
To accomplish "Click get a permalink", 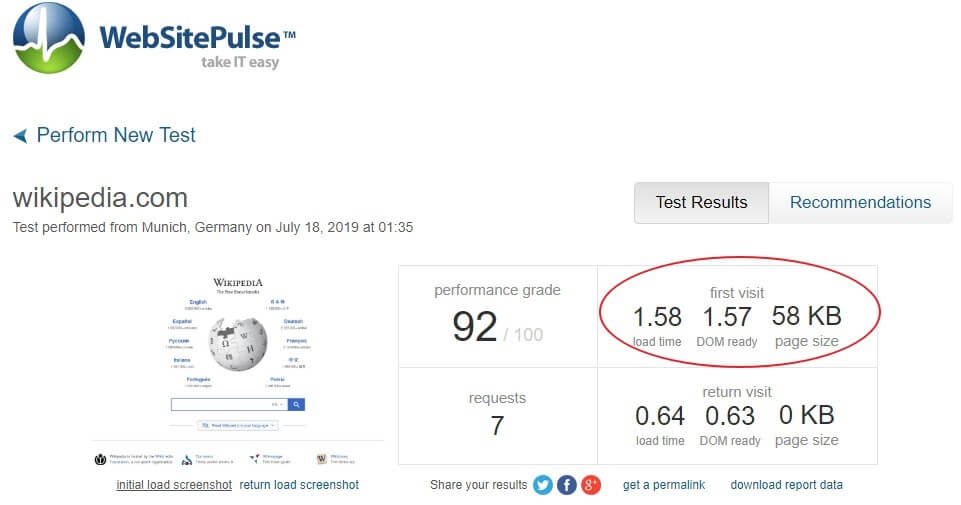I will (664, 485).
